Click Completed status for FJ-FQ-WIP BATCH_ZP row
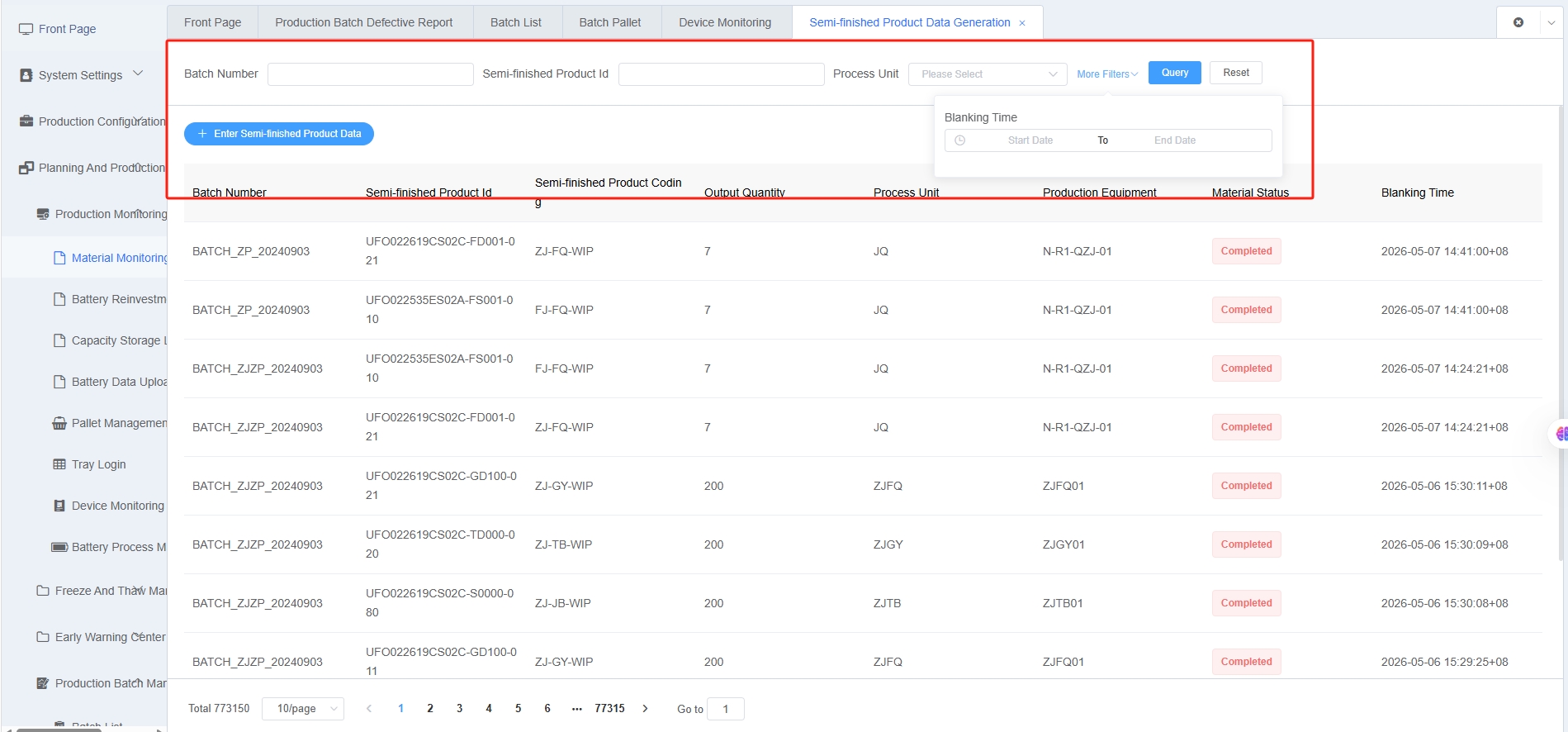1568x732 pixels. (1247, 310)
